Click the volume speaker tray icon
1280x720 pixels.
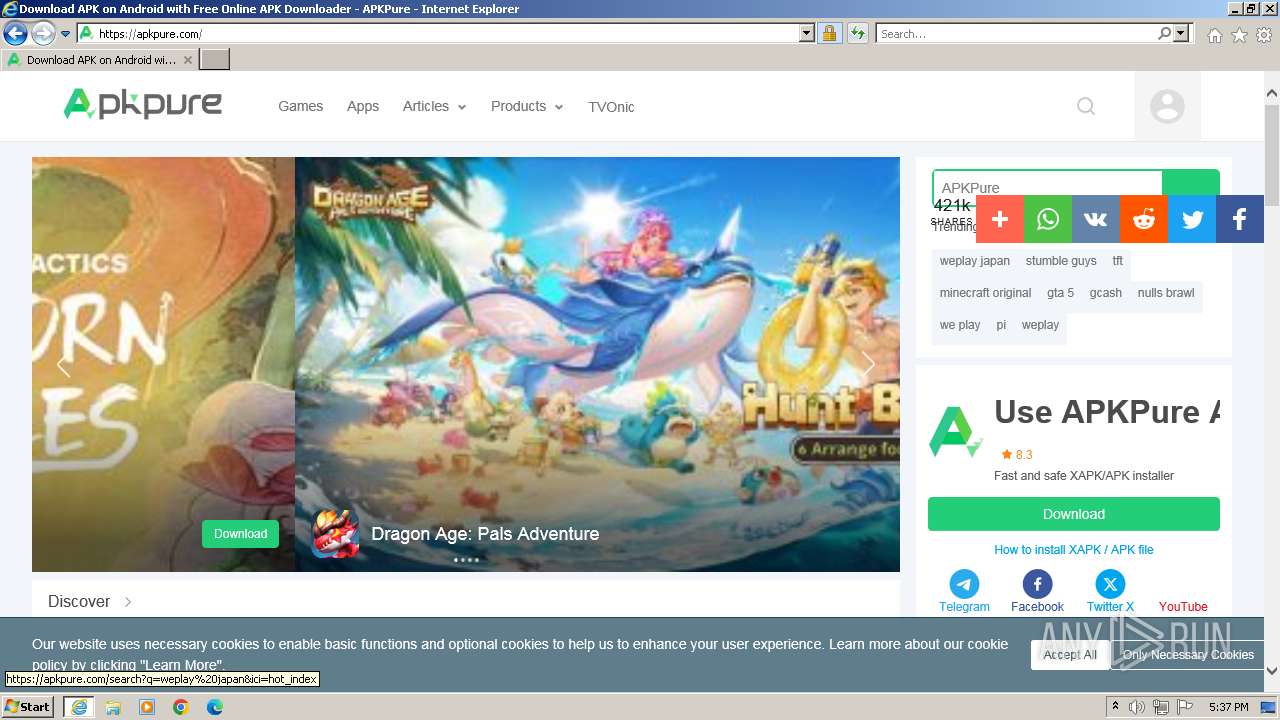click(x=1137, y=707)
